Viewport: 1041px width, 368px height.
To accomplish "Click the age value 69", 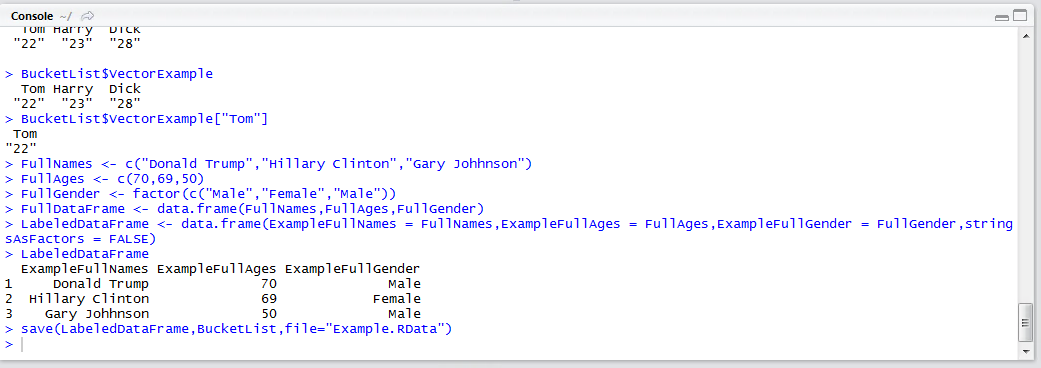I will point(269,299).
